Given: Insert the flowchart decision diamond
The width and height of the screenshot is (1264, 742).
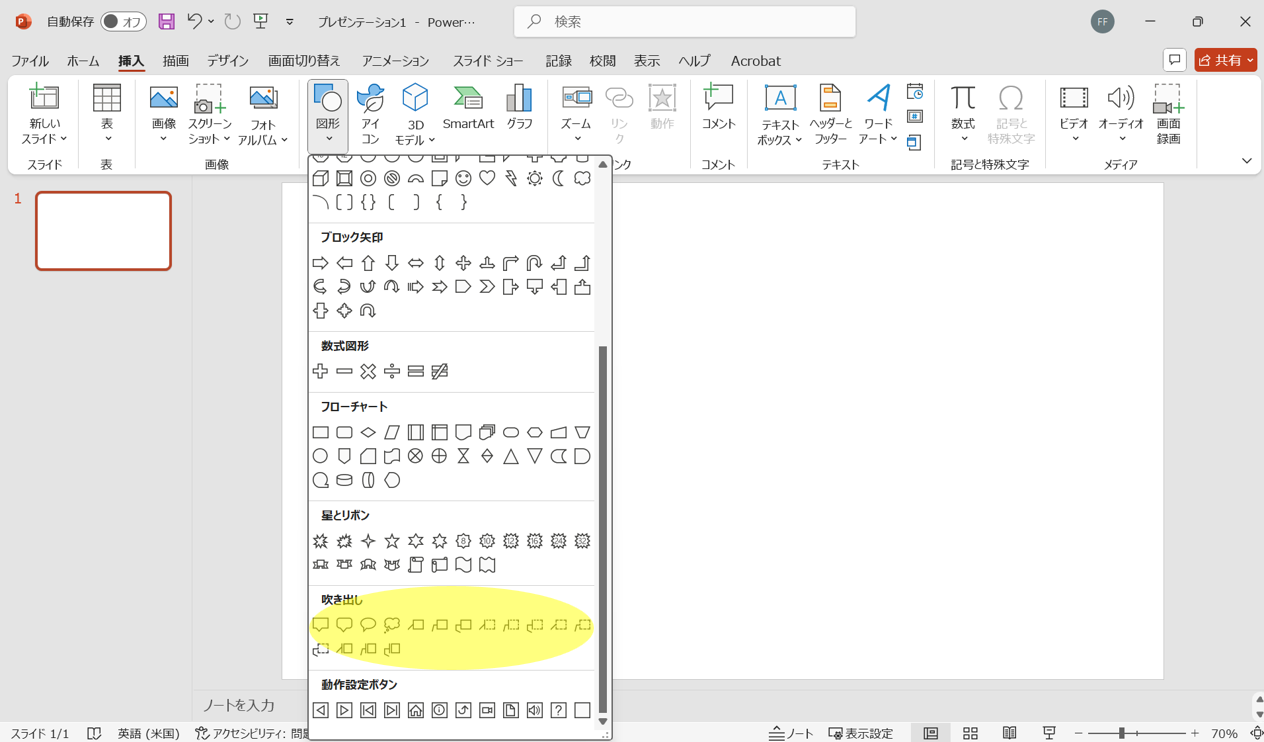Looking at the screenshot, I should pos(368,433).
